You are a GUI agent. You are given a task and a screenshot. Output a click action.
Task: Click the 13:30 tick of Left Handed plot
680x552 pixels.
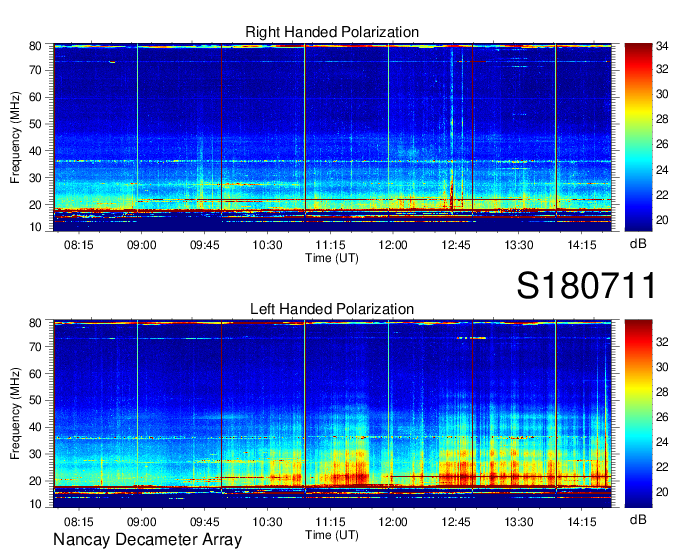[519, 522]
